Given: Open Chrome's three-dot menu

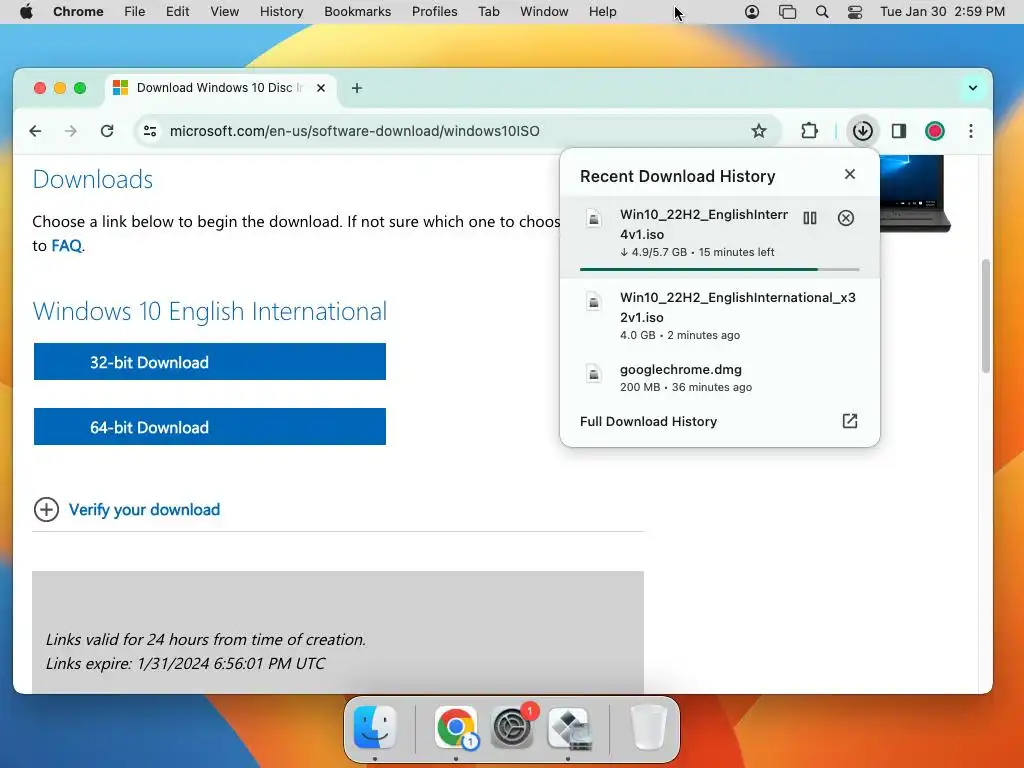Looking at the screenshot, I should coord(971,131).
